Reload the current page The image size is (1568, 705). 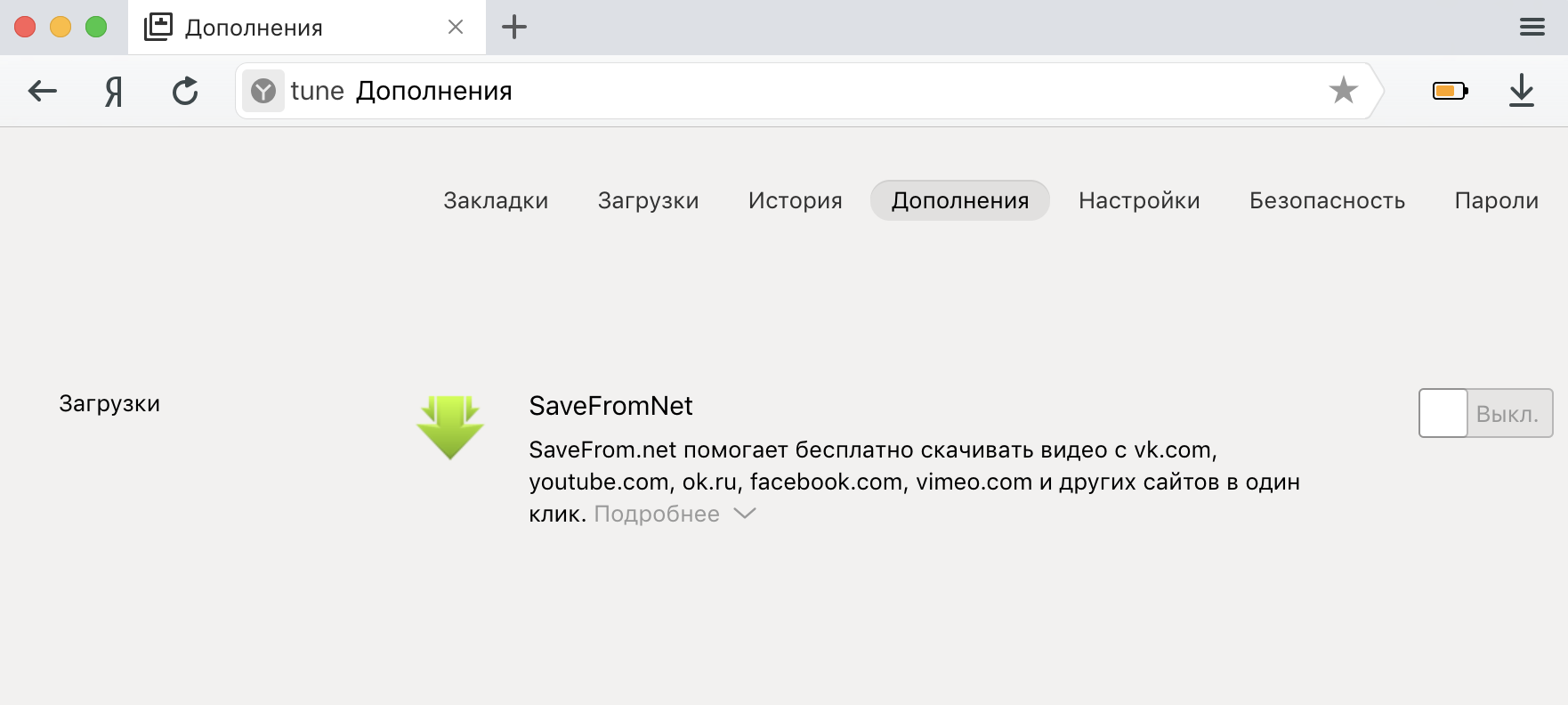coord(185,91)
